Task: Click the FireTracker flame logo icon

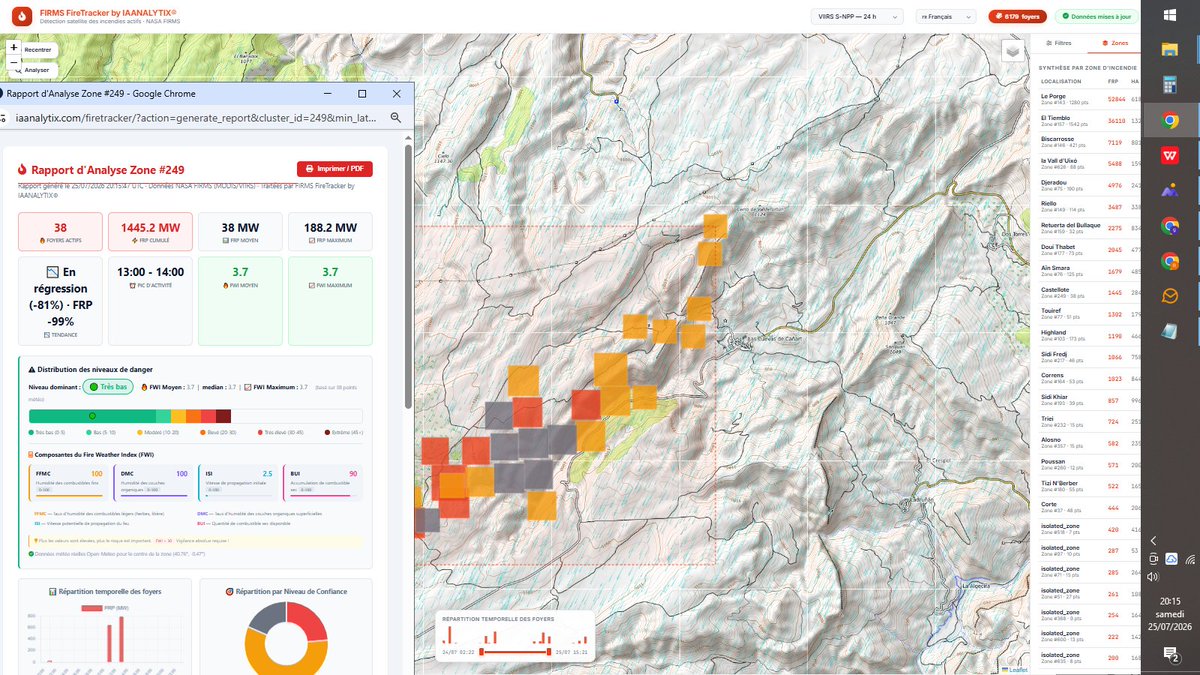Action: point(22,16)
